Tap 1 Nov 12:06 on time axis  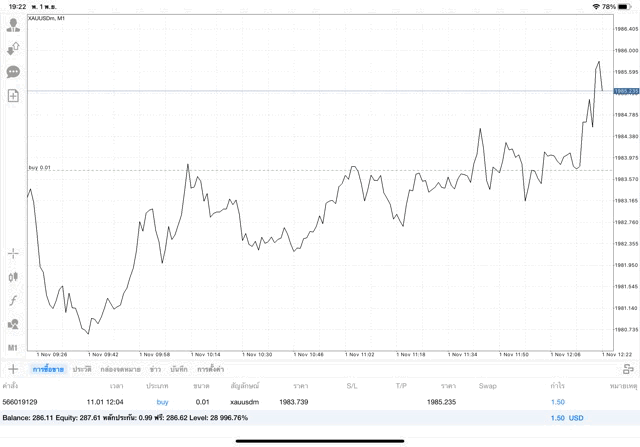click(x=565, y=354)
